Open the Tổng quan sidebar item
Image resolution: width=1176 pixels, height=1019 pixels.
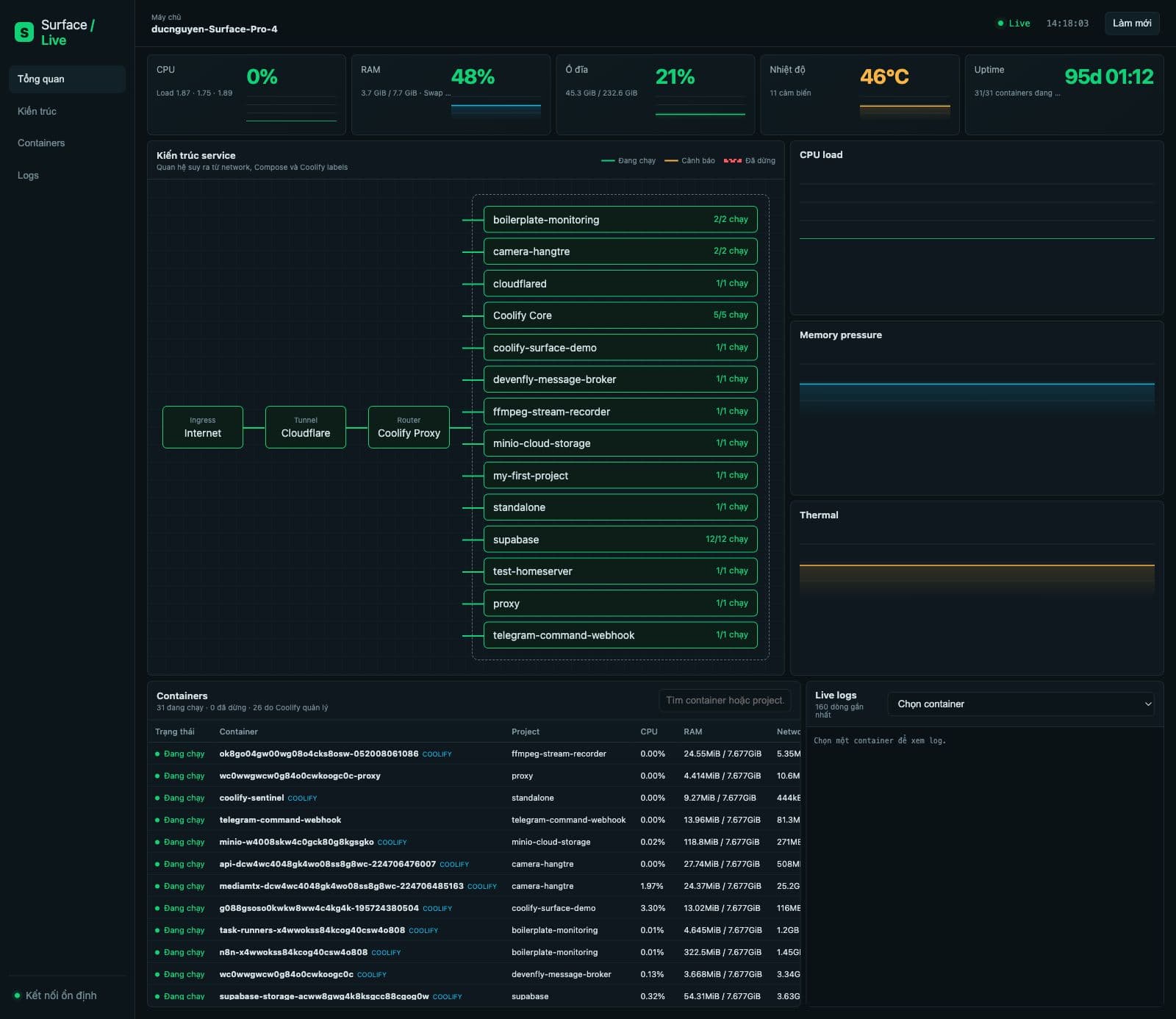point(67,79)
